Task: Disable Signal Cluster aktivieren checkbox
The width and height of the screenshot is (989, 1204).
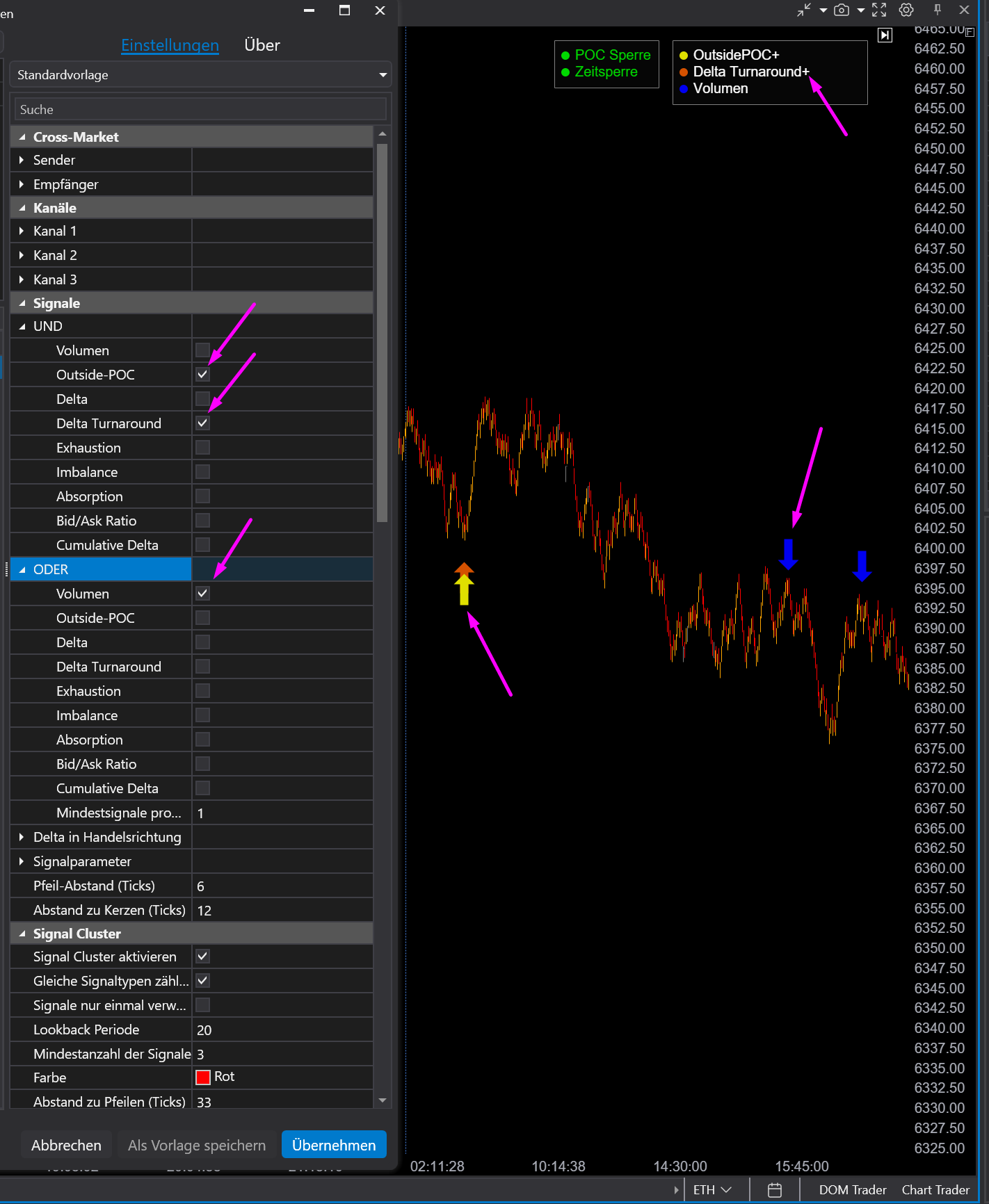Action: [x=202, y=956]
